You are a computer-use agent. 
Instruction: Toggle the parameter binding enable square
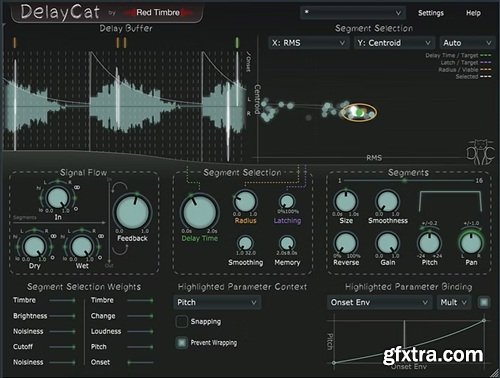(484, 302)
